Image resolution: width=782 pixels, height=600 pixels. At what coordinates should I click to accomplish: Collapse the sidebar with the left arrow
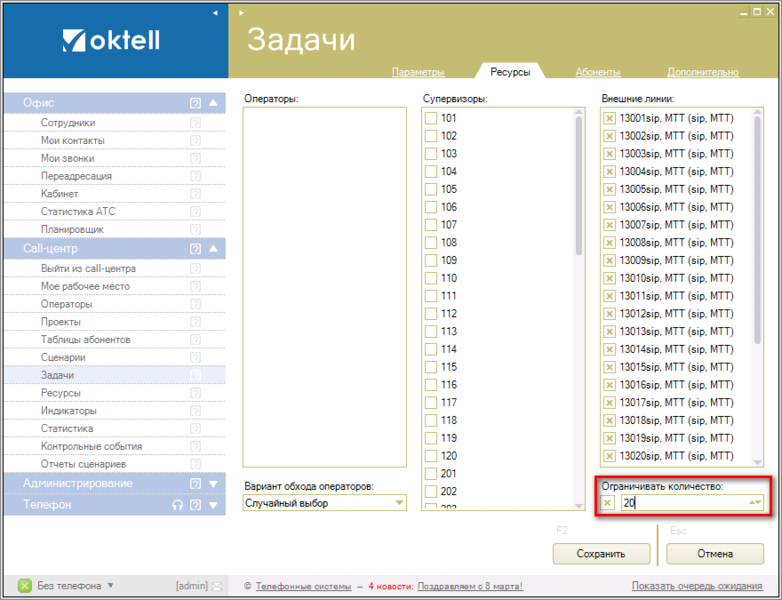click(x=215, y=13)
